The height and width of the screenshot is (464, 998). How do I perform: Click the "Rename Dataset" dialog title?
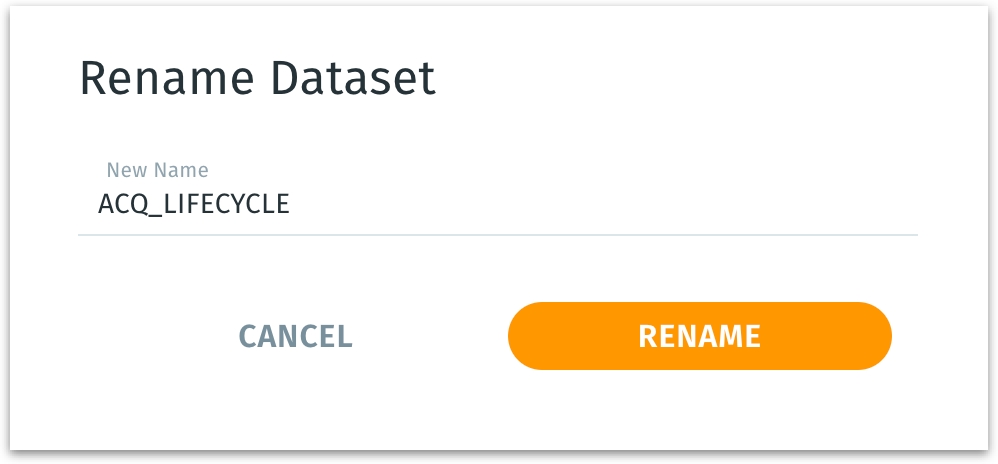(x=257, y=79)
